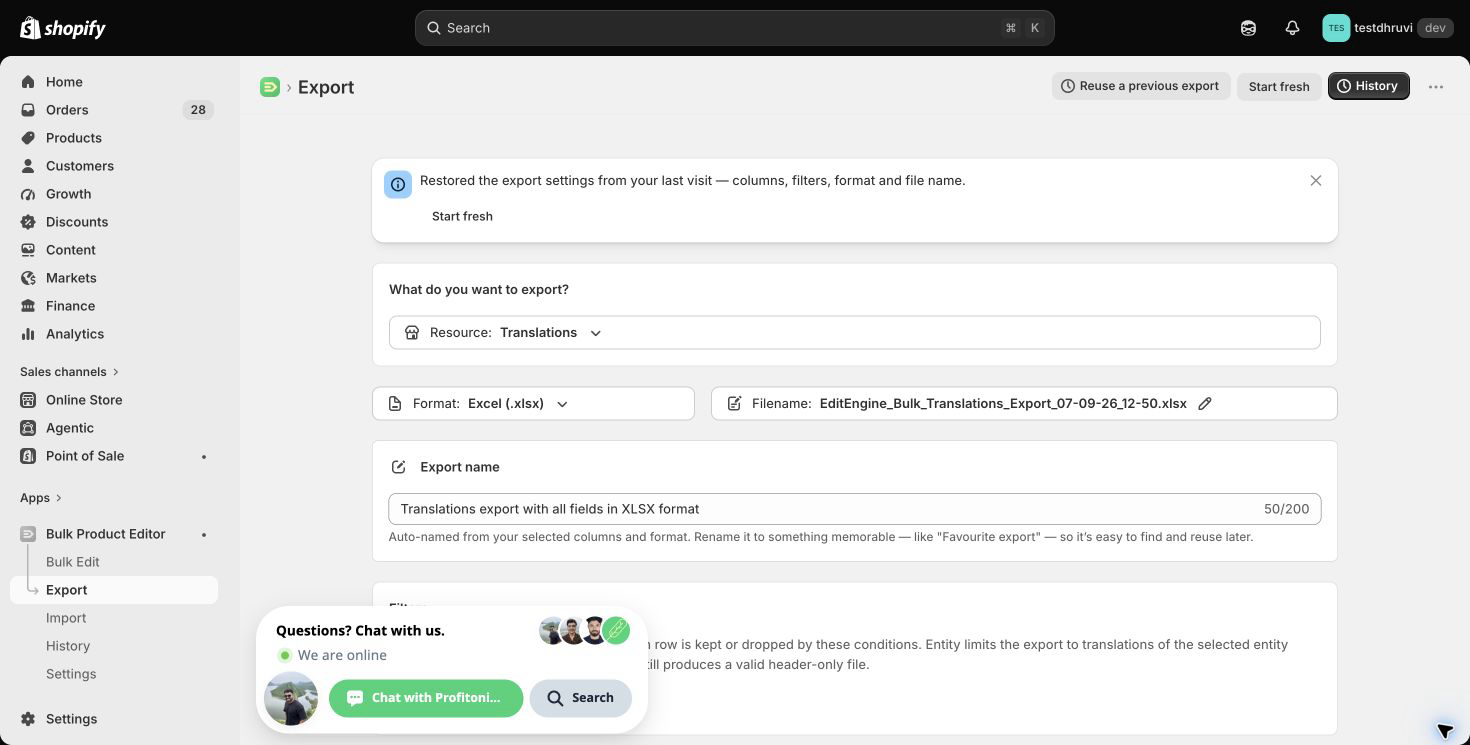The width and height of the screenshot is (1470, 745).
Task: Open the Format Excel (.xlsx) dropdown
Action: [x=533, y=404]
